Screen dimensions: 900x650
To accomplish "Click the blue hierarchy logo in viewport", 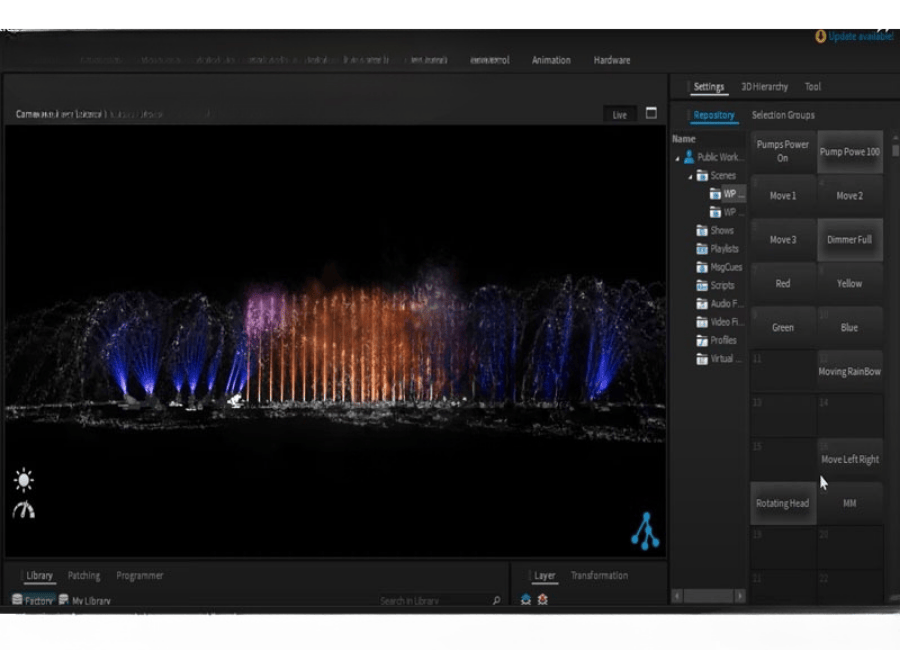I will pyautogui.click(x=645, y=531).
